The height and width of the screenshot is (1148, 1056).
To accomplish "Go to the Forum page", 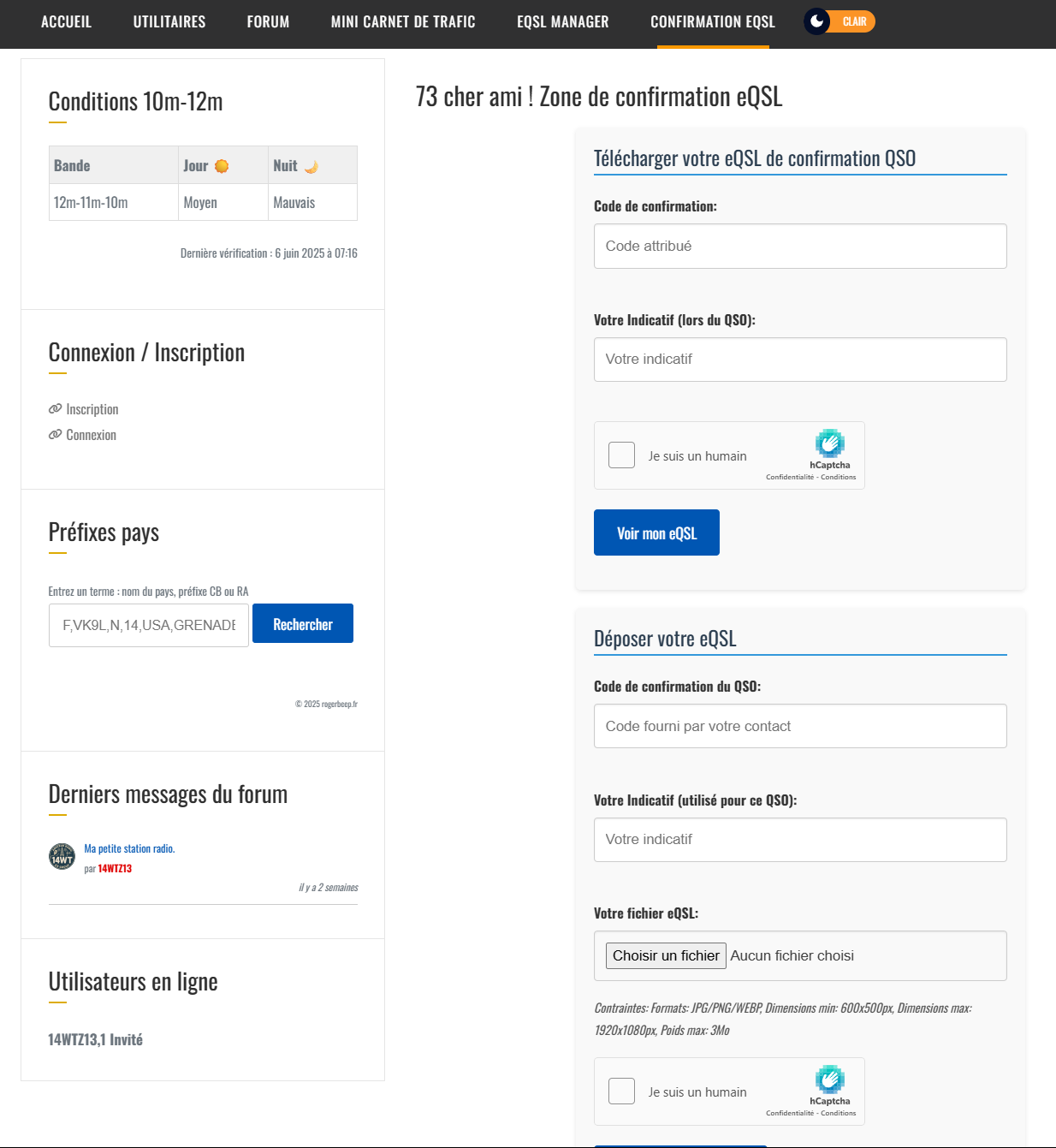I will pos(268,22).
